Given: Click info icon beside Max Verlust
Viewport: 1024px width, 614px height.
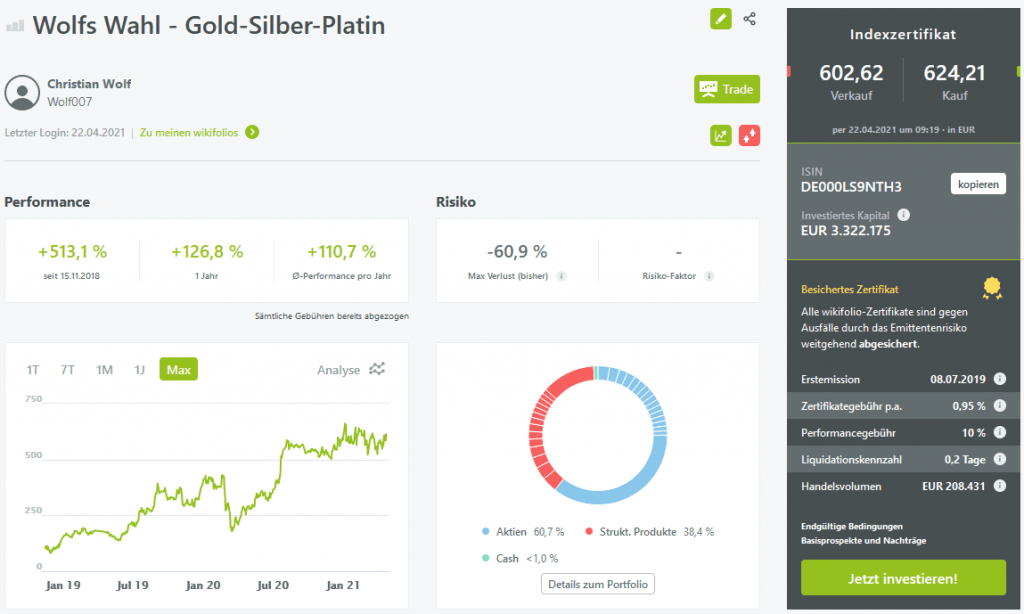Looking at the screenshot, I should point(562,276).
